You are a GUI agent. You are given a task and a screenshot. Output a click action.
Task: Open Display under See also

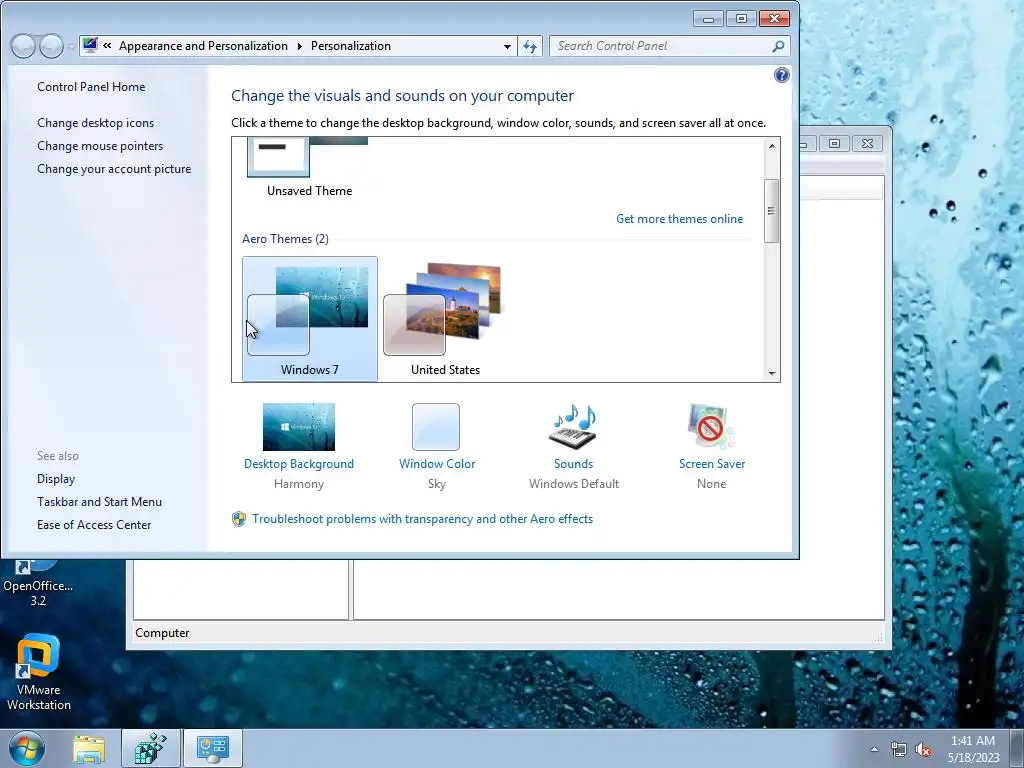click(x=56, y=479)
